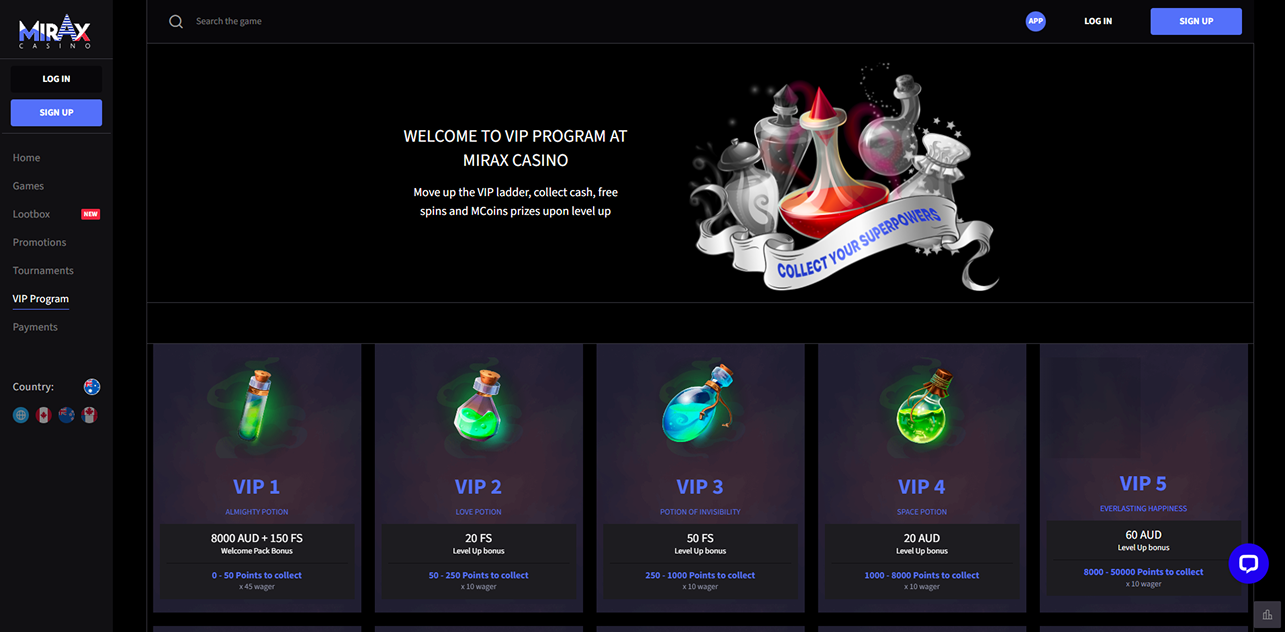The width and height of the screenshot is (1285, 632).
Task: Select the VIP 3 potion card image
Action: [700, 406]
